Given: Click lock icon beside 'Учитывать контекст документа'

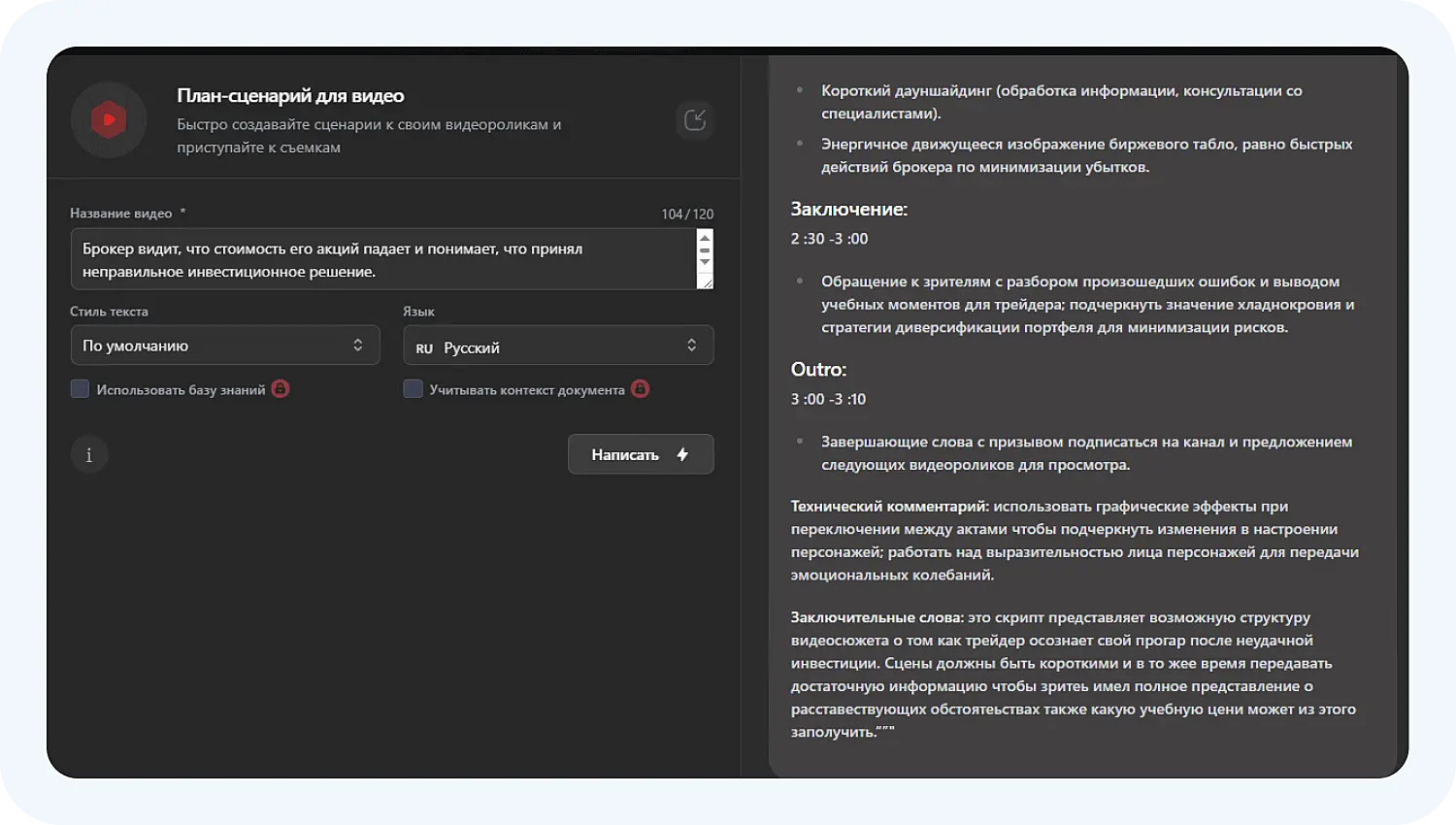Looking at the screenshot, I should coord(640,389).
